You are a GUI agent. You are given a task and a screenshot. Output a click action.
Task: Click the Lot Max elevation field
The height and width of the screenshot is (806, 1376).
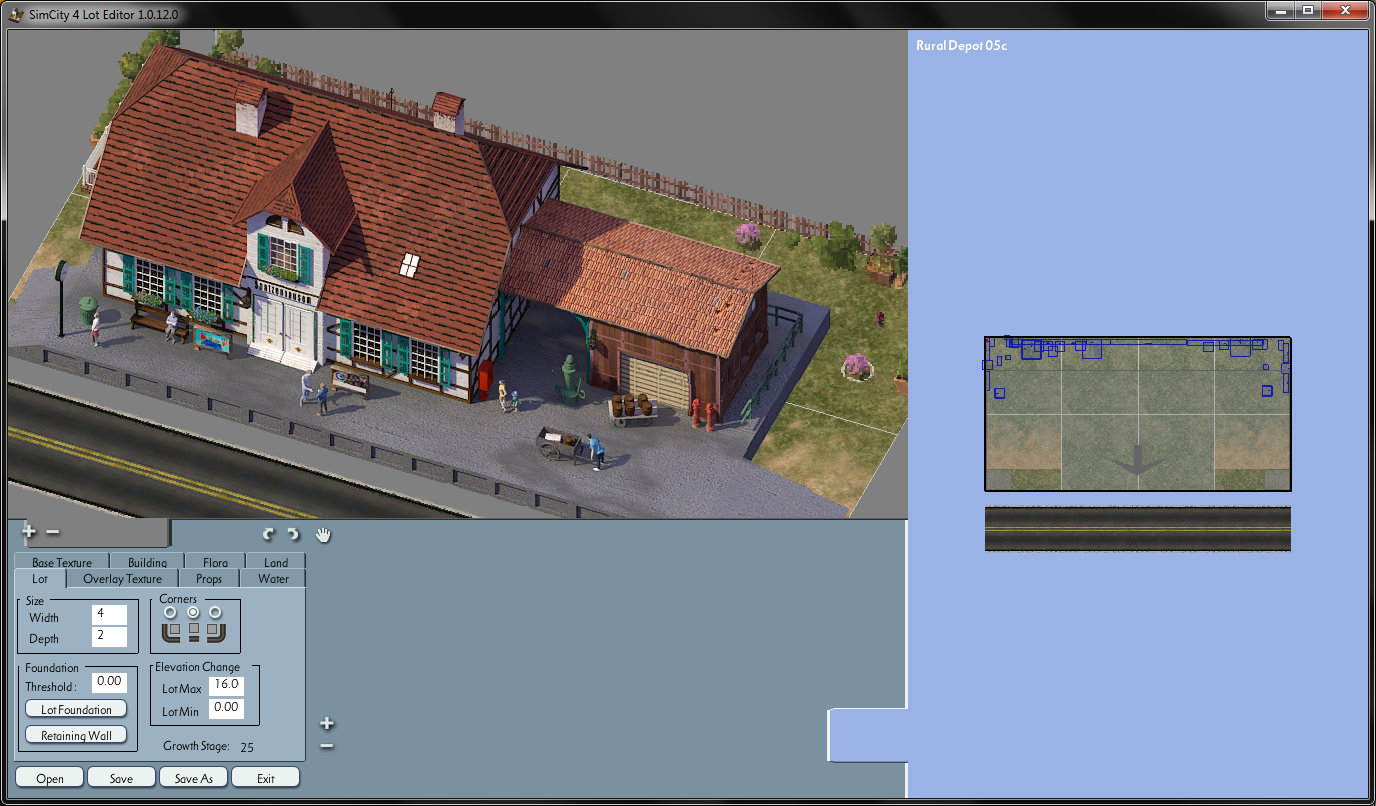point(227,686)
